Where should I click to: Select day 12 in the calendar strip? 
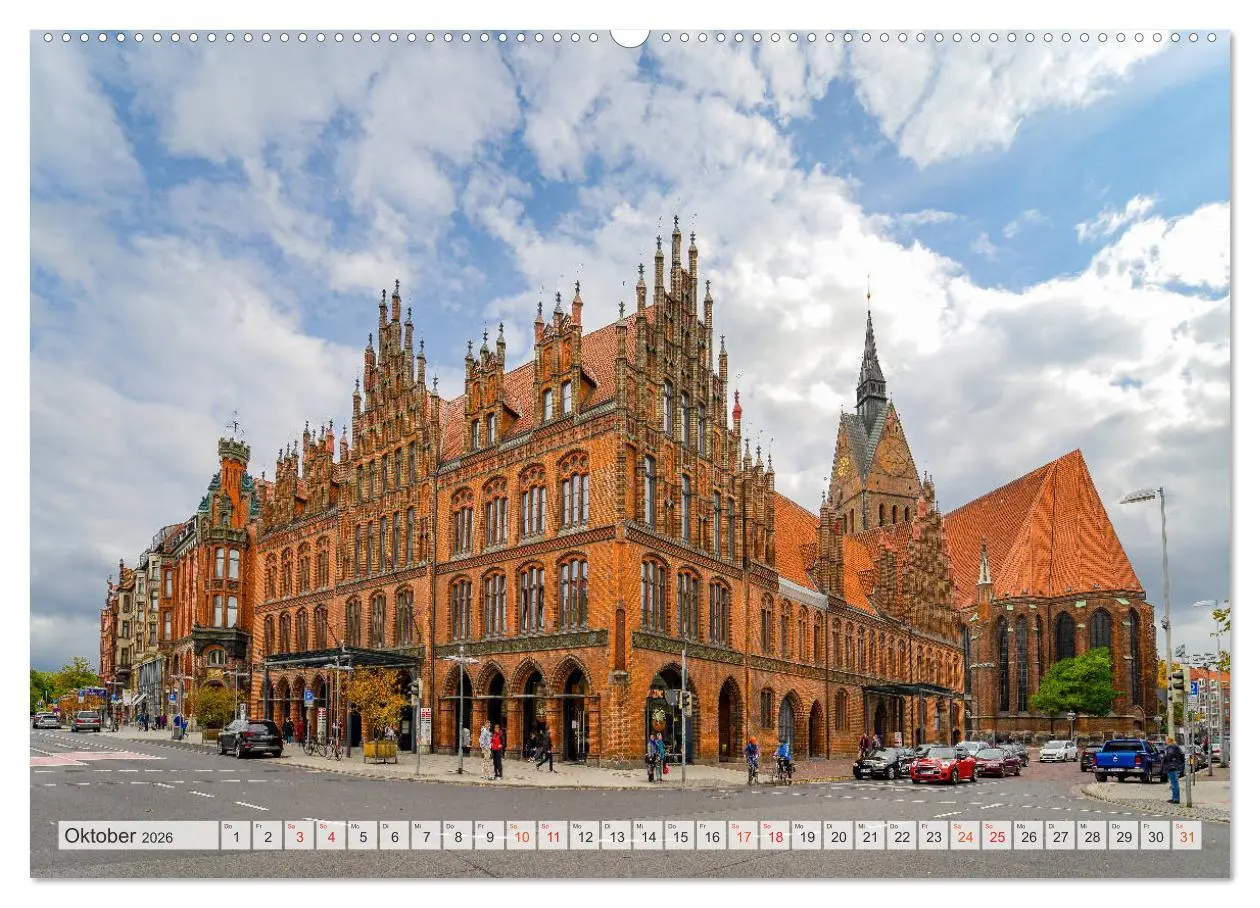(584, 836)
